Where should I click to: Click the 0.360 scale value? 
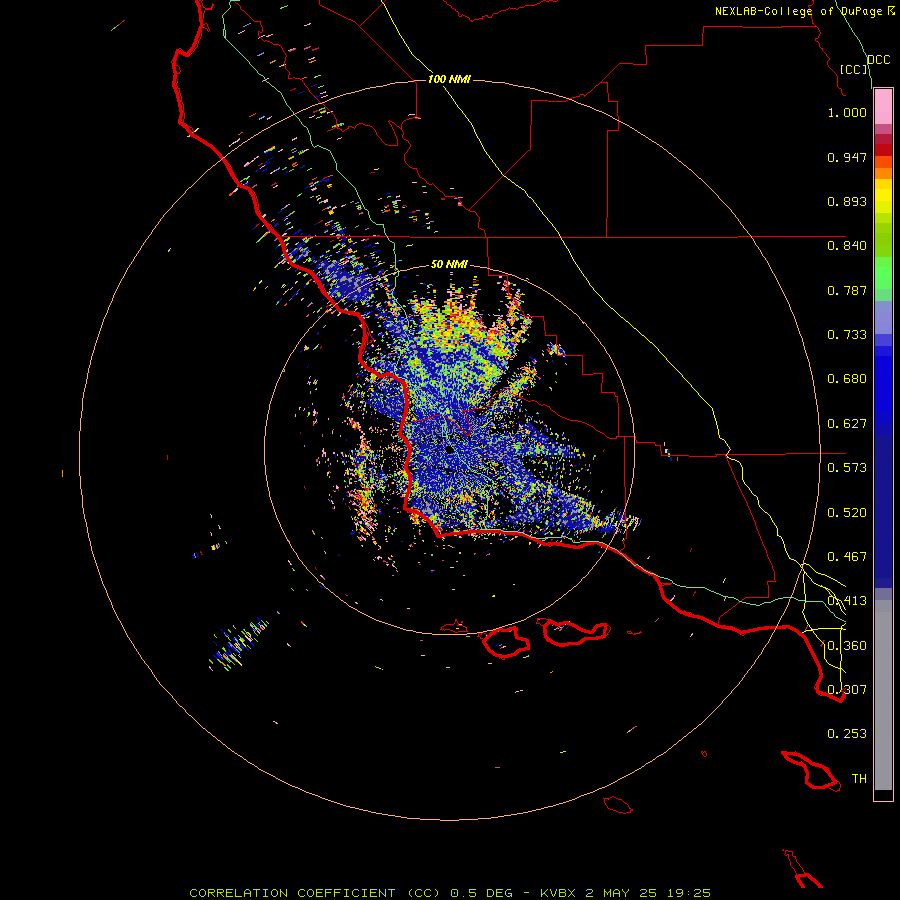pyautogui.click(x=847, y=646)
